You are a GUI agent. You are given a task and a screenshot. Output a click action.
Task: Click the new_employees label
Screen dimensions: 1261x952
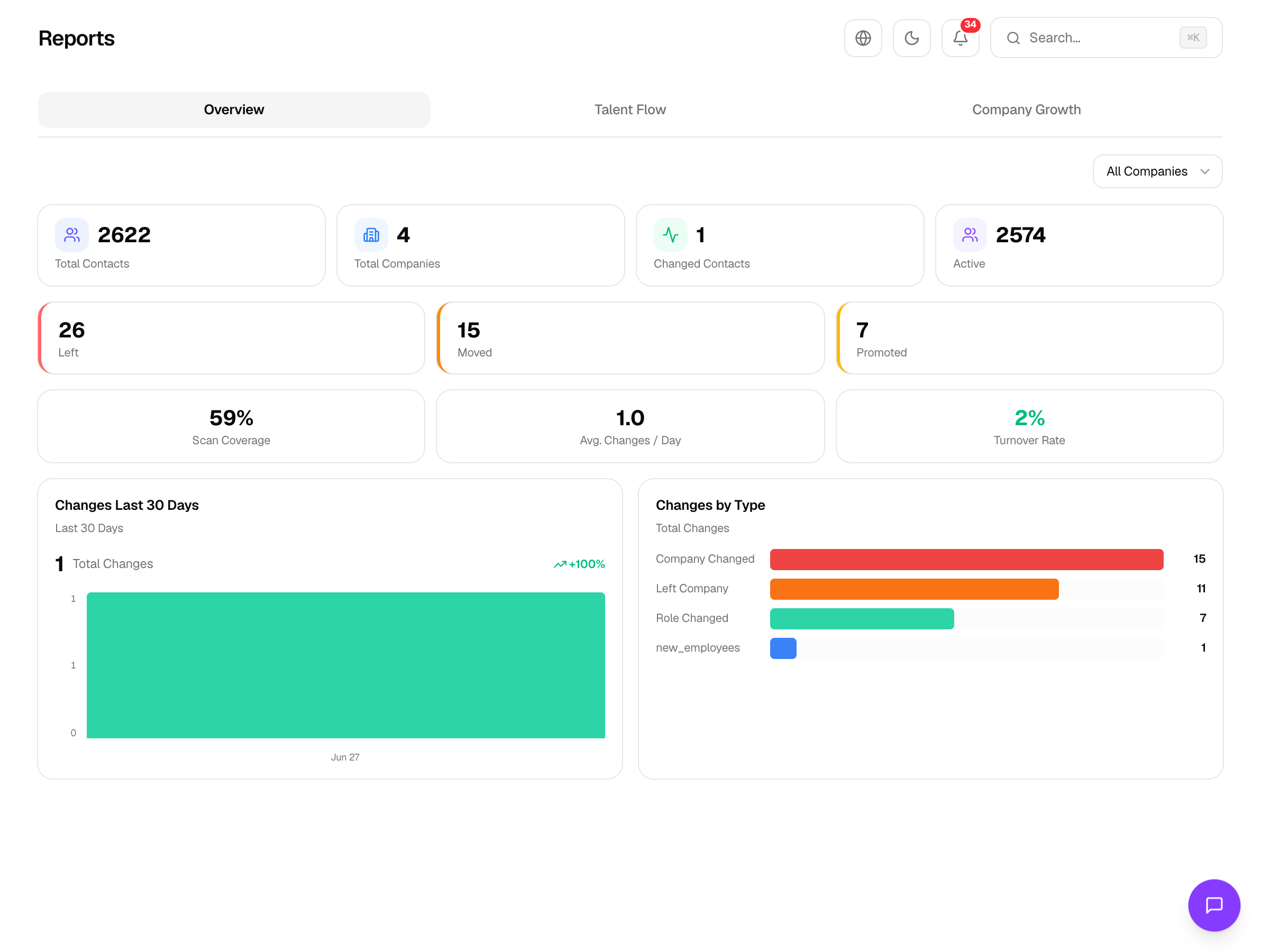click(697, 647)
